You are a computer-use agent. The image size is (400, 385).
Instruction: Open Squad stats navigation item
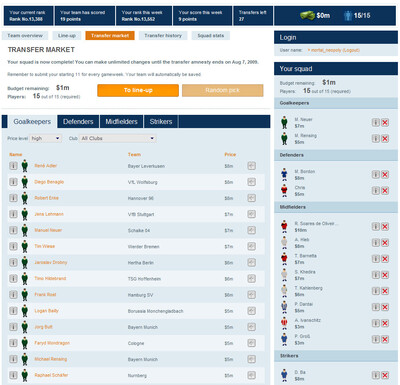211,36
